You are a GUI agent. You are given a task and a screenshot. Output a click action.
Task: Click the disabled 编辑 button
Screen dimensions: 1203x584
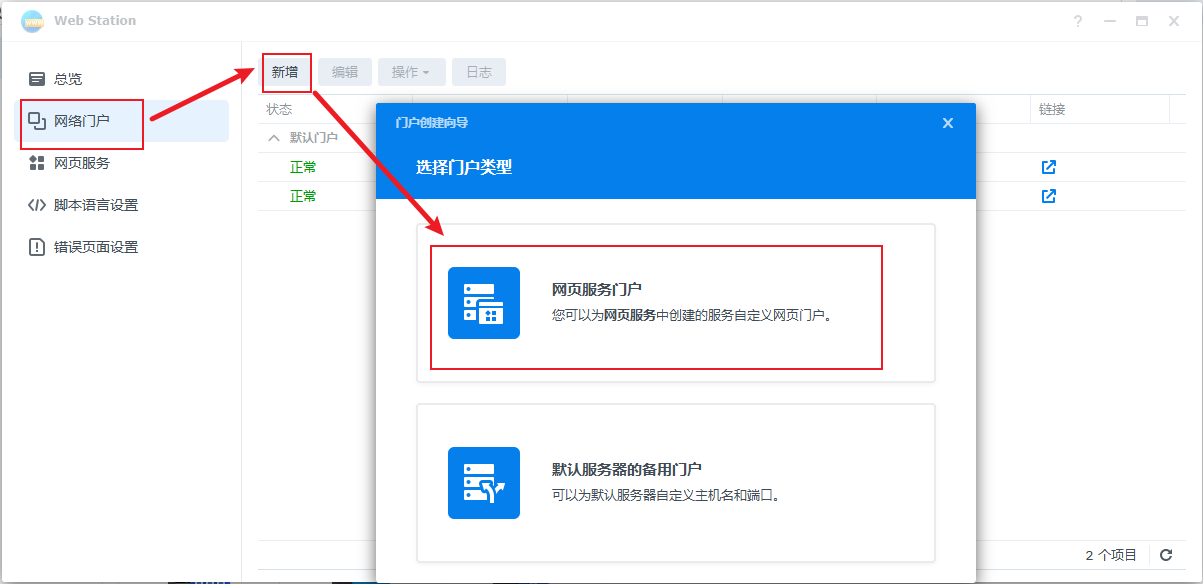345,72
